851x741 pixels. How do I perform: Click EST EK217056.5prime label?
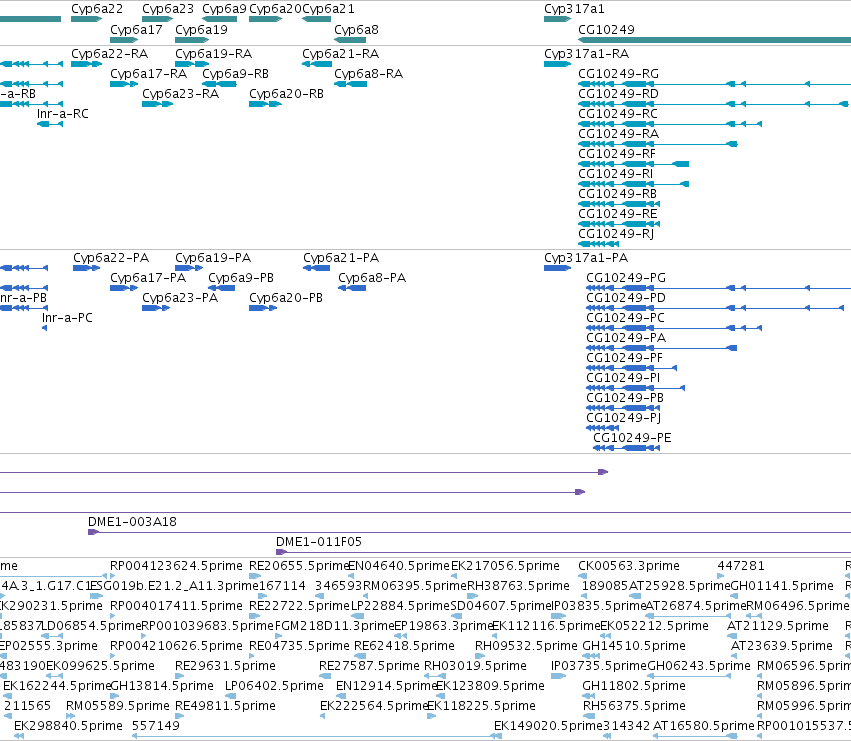point(505,566)
